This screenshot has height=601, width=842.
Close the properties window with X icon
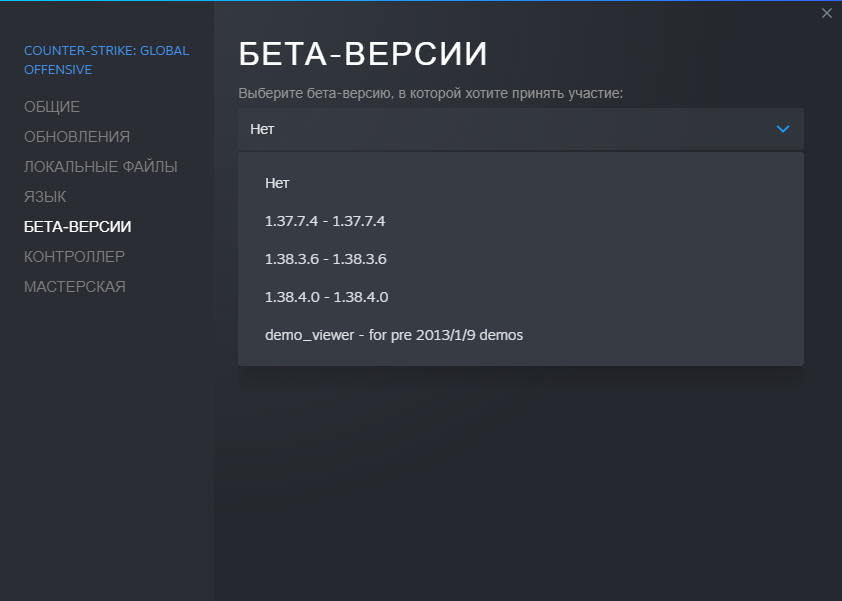click(x=826, y=13)
